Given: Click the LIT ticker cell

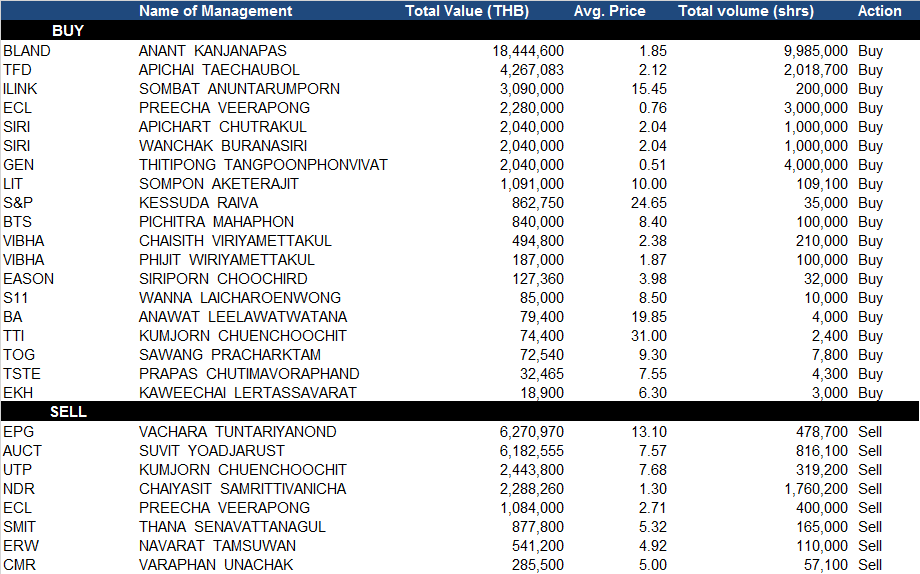Looking at the screenshot, I should pos(12,184).
